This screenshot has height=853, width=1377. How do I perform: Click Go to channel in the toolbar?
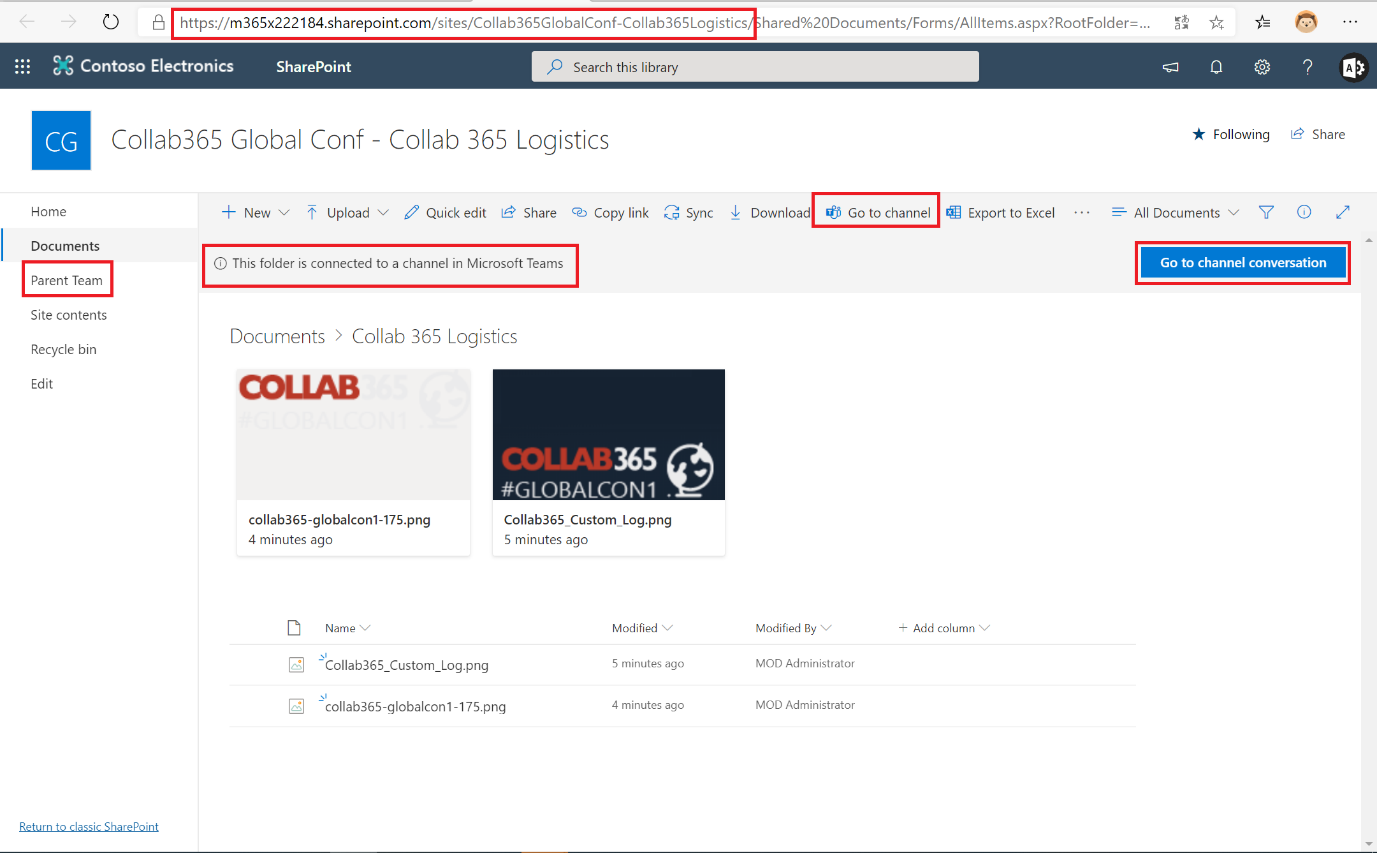click(x=877, y=212)
